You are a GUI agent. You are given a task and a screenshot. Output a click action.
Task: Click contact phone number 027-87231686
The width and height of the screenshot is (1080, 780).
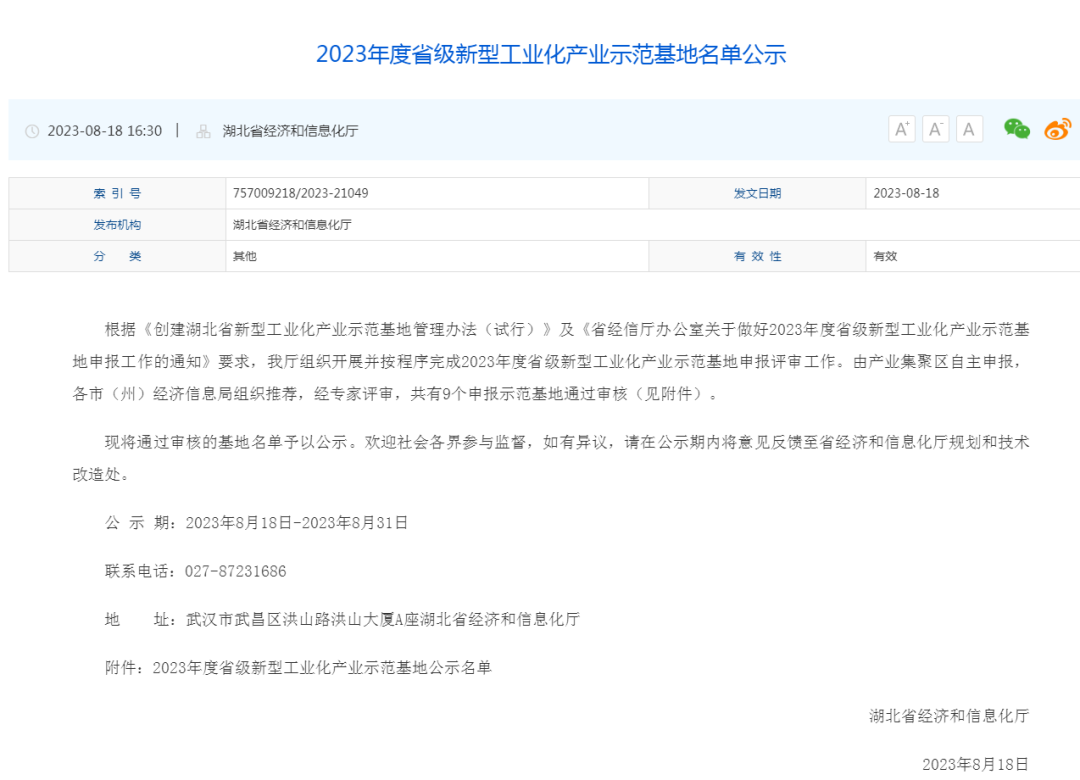click(x=236, y=571)
